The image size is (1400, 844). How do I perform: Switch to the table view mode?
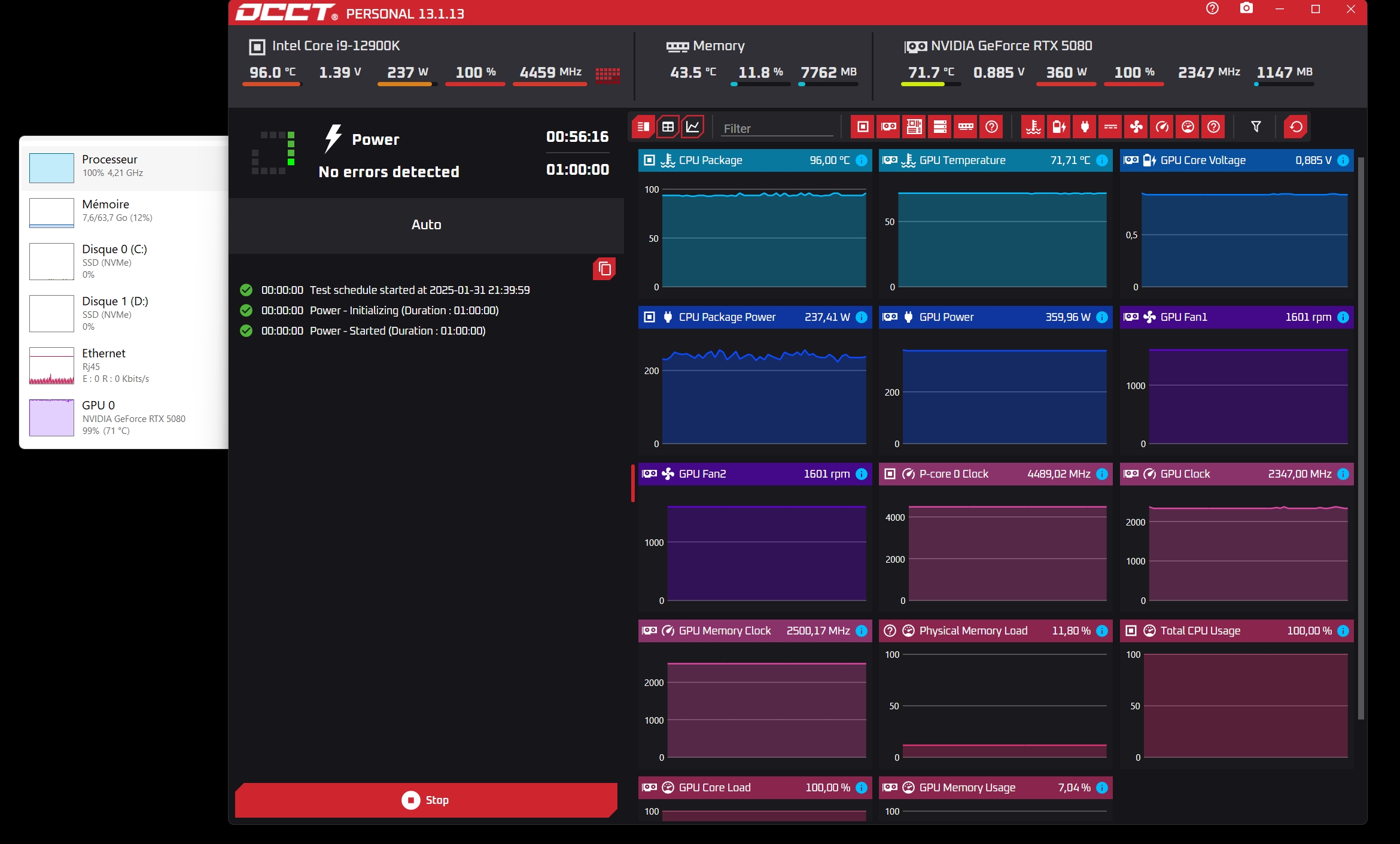point(668,127)
